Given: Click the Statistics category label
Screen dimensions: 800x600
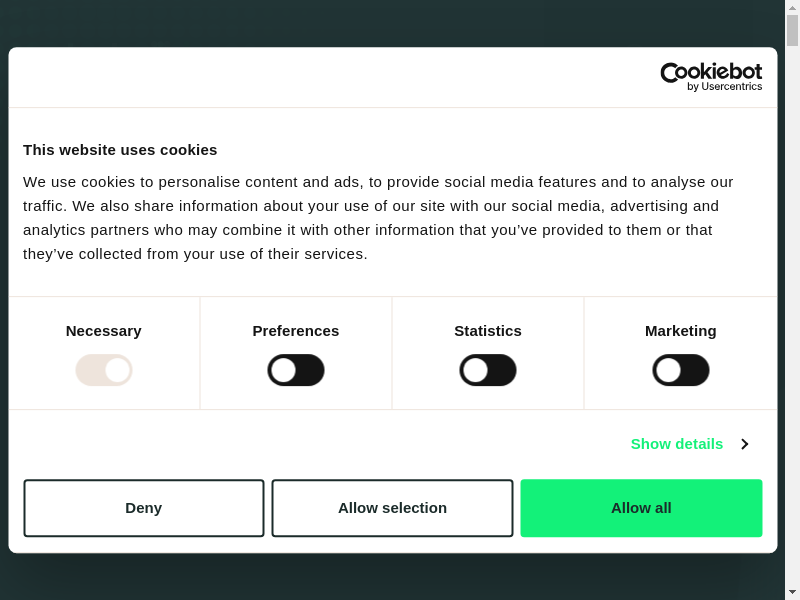Looking at the screenshot, I should (488, 331).
